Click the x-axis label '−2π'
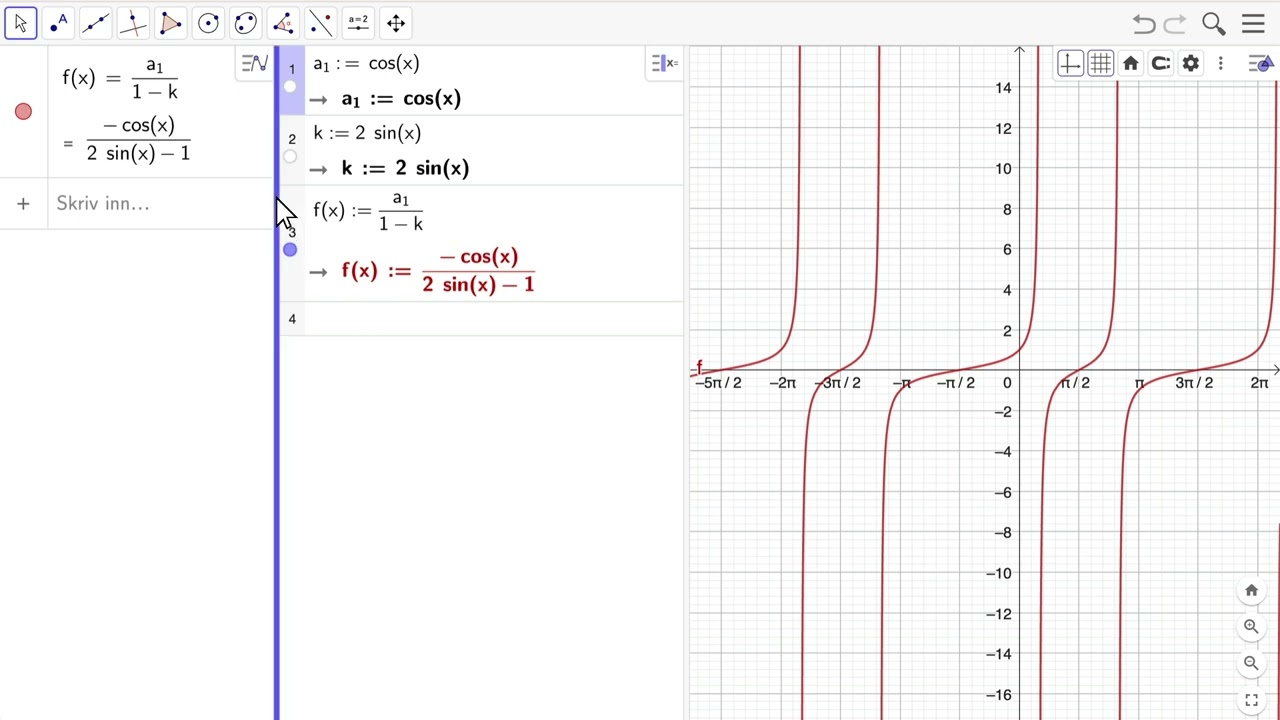 (x=782, y=383)
